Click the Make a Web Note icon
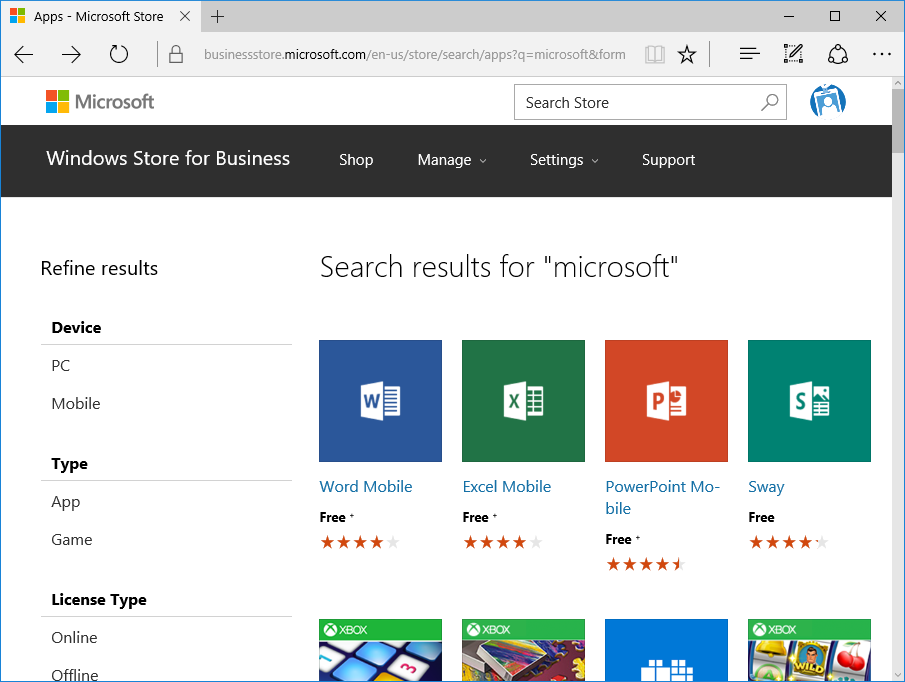The height and width of the screenshot is (682, 905). tap(793, 54)
